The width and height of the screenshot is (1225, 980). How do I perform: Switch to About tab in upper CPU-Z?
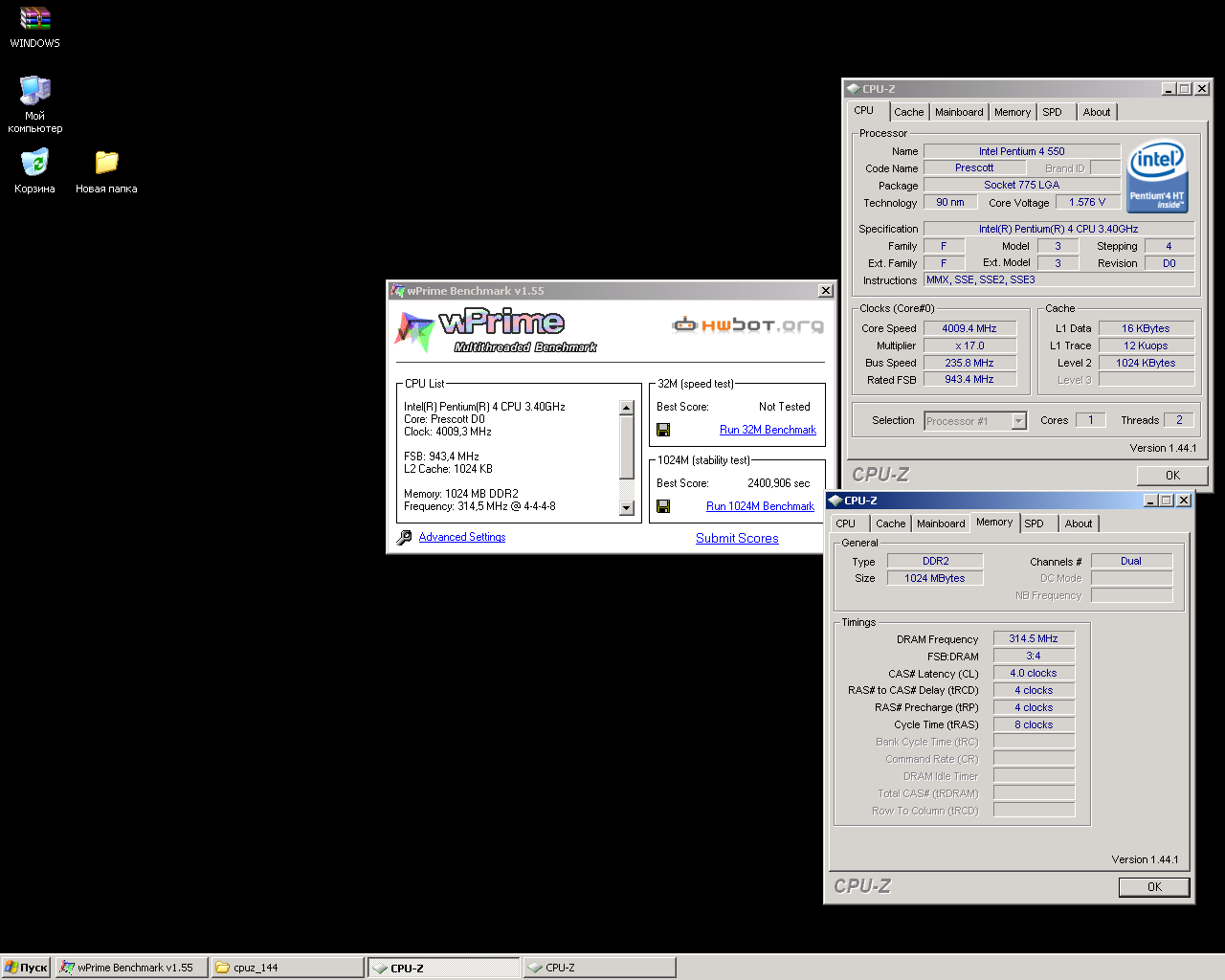coord(1097,112)
